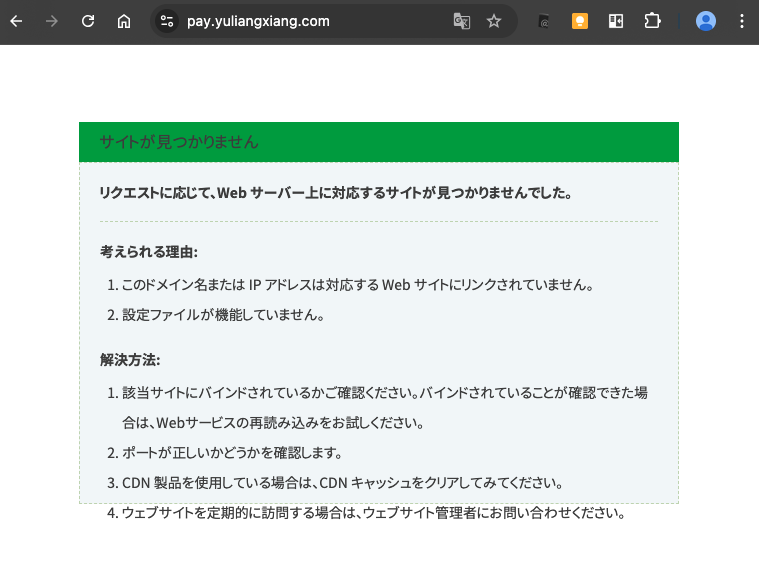Reload the current page
This screenshot has height=577, width=759.
pyautogui.click(x=88, y=21)
